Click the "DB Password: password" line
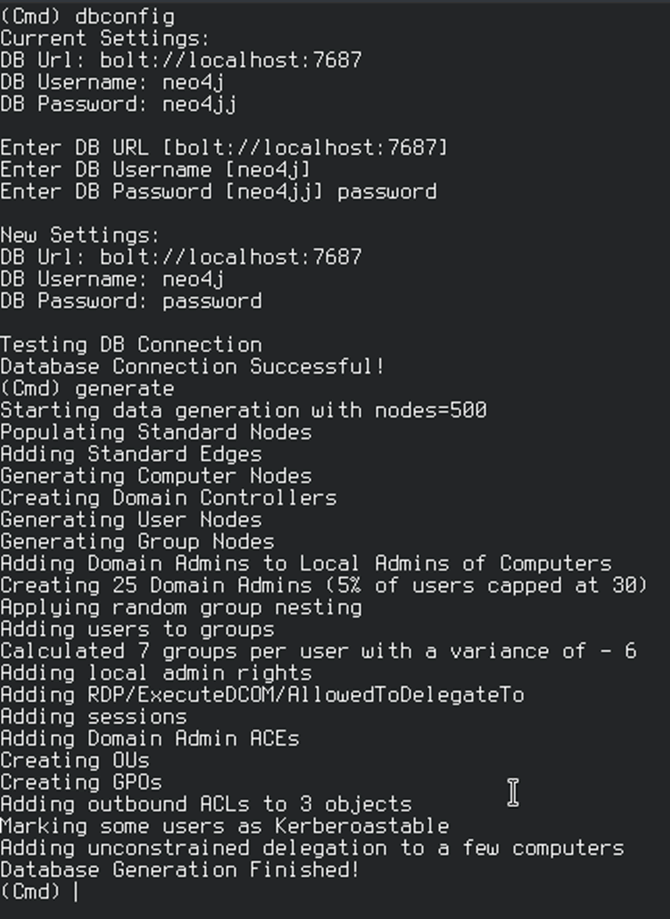The image size is (670, 919). click(x=131, y=301)
